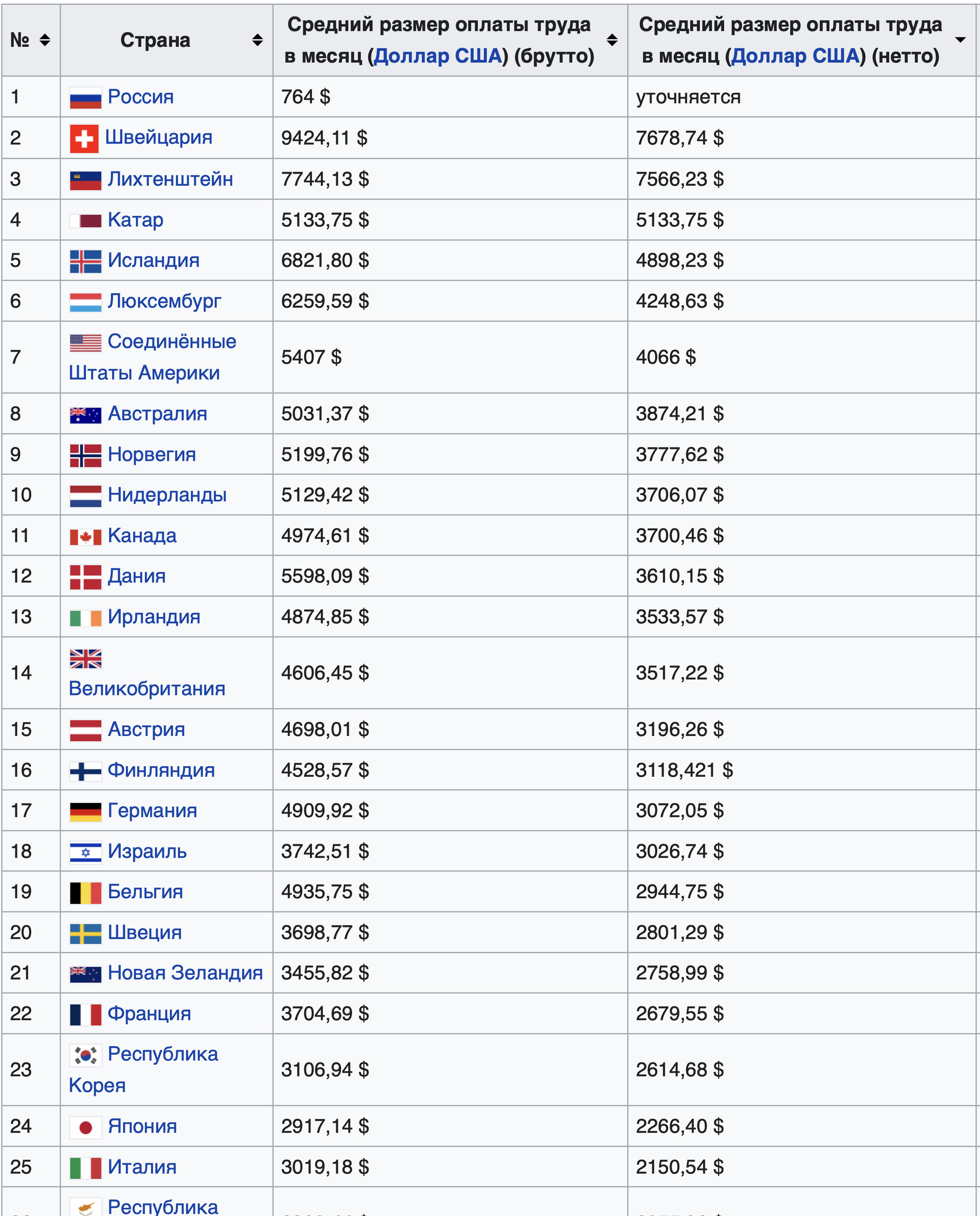Open the Лихтенштейн country link
The height and width of the screenshot is (1216, 980).
click(170, 179)
